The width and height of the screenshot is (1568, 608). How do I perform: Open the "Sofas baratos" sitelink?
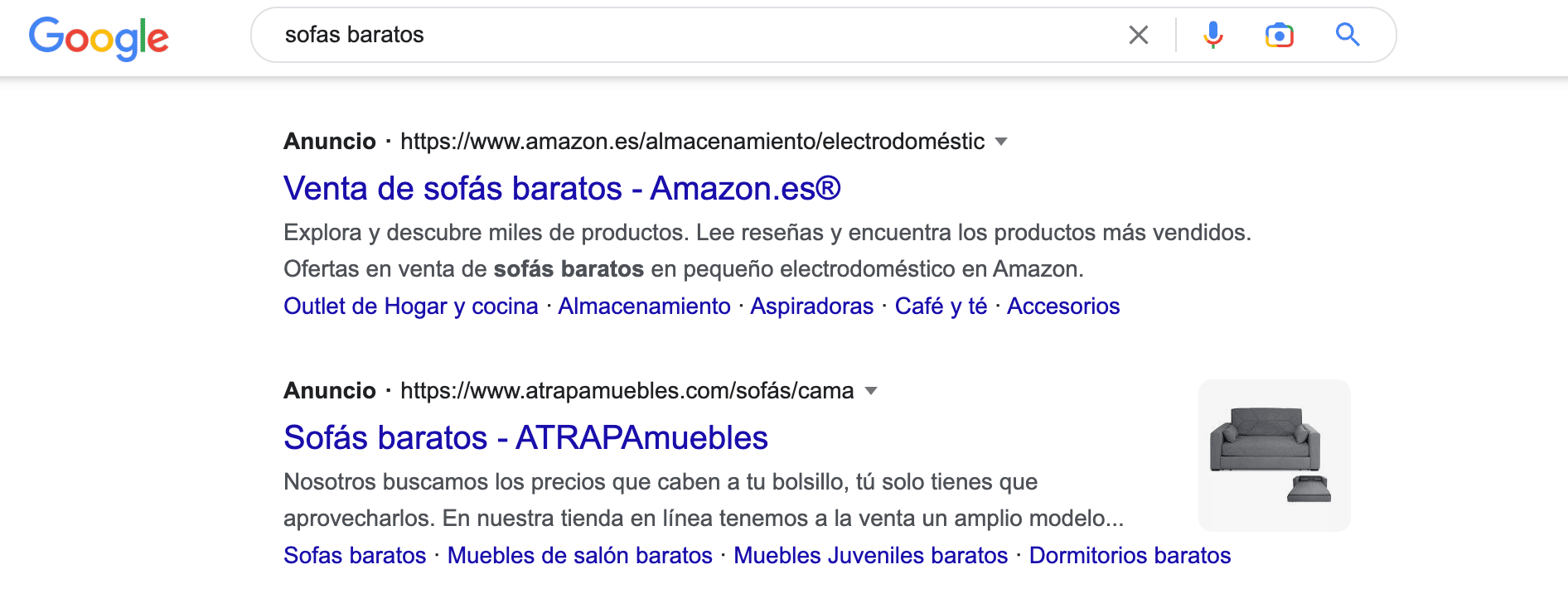(x=355, y=556)
